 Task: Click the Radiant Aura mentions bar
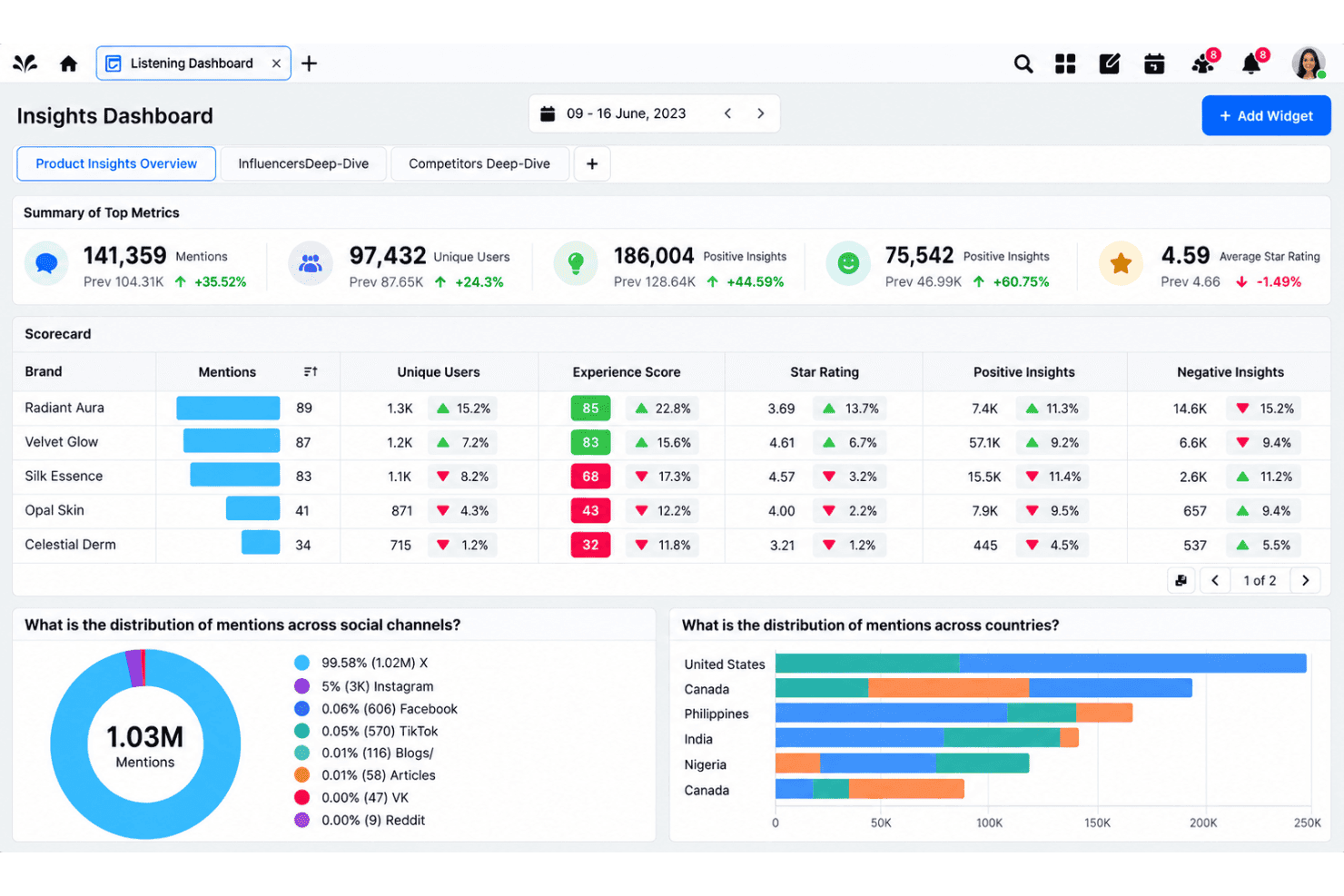(228, 408)
